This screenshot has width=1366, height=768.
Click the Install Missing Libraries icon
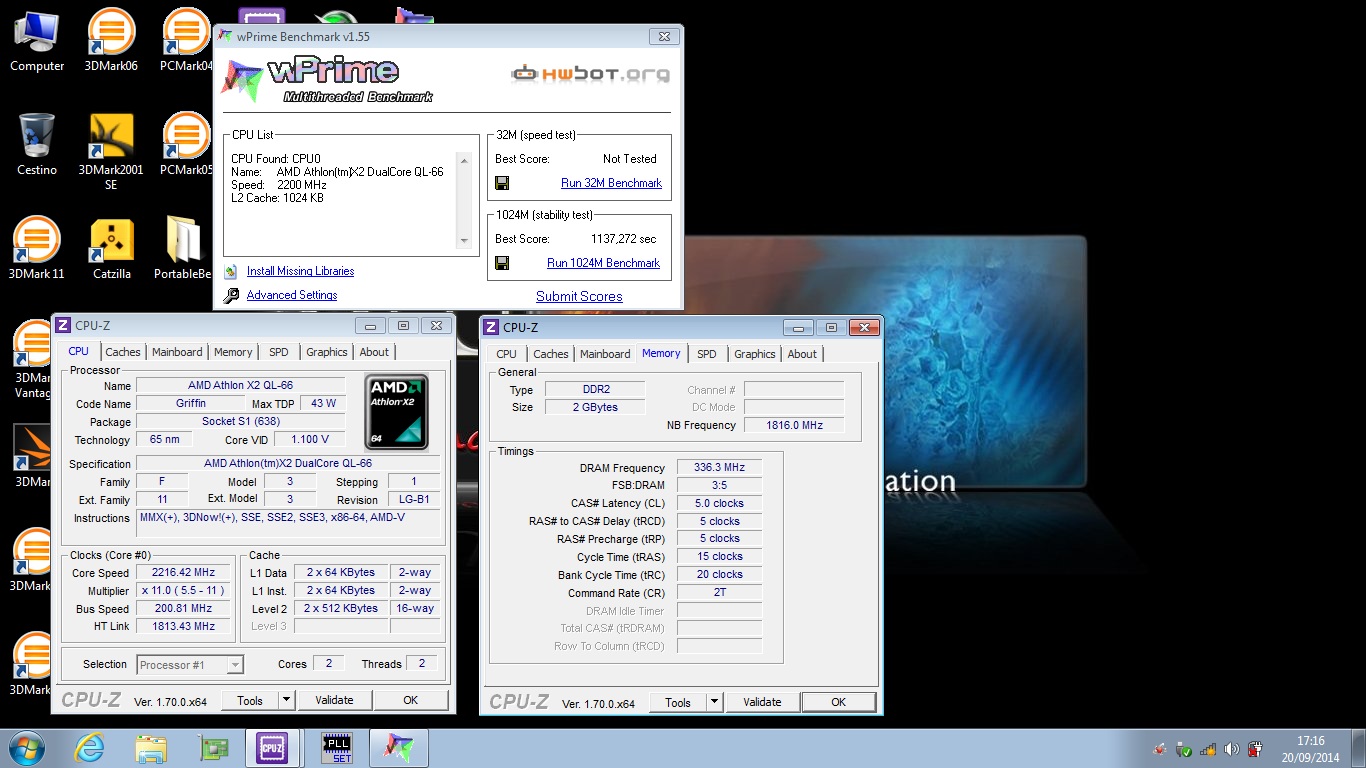pos(231,271)
